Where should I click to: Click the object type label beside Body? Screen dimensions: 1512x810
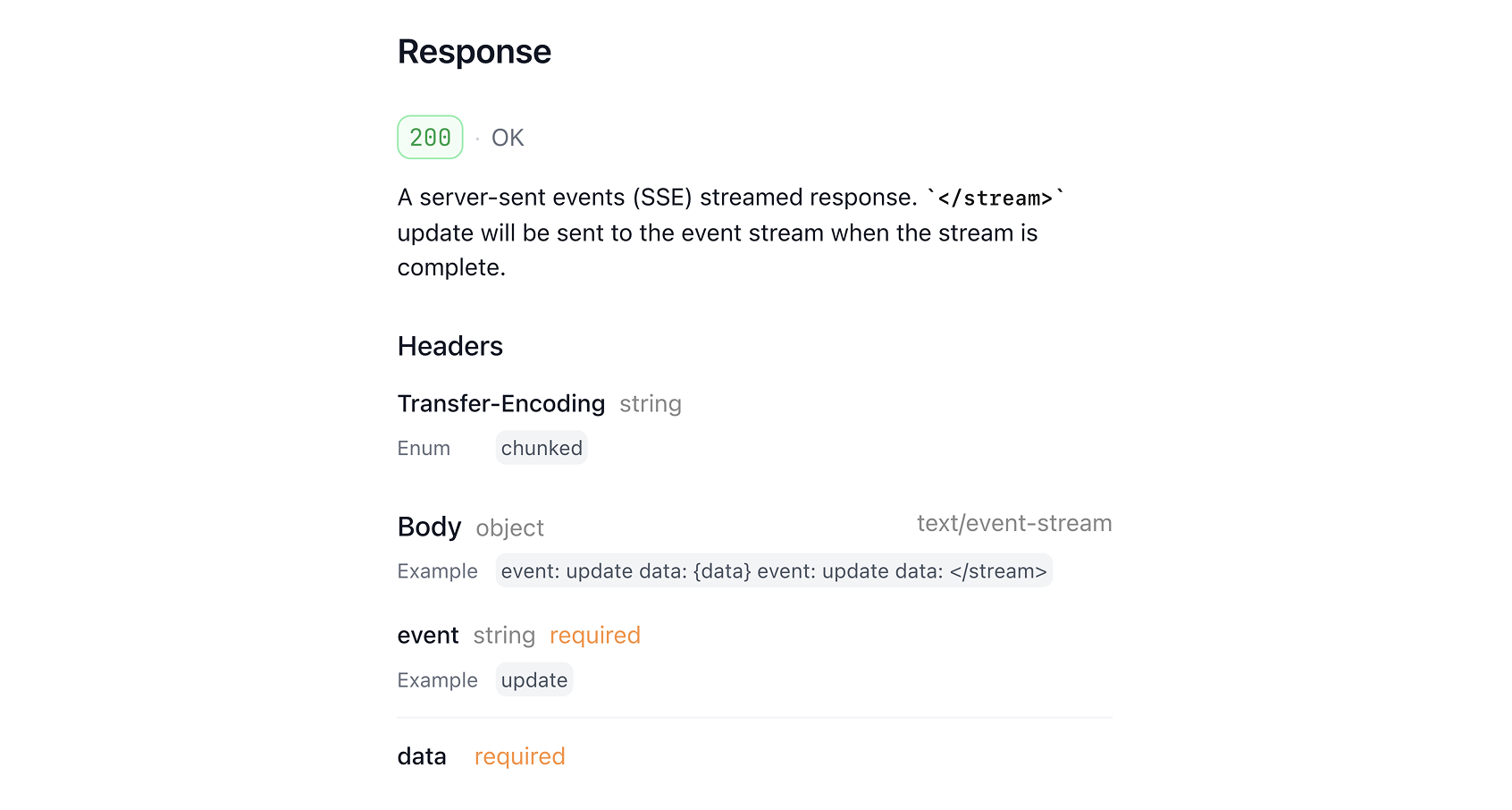[x=509, y=528]
